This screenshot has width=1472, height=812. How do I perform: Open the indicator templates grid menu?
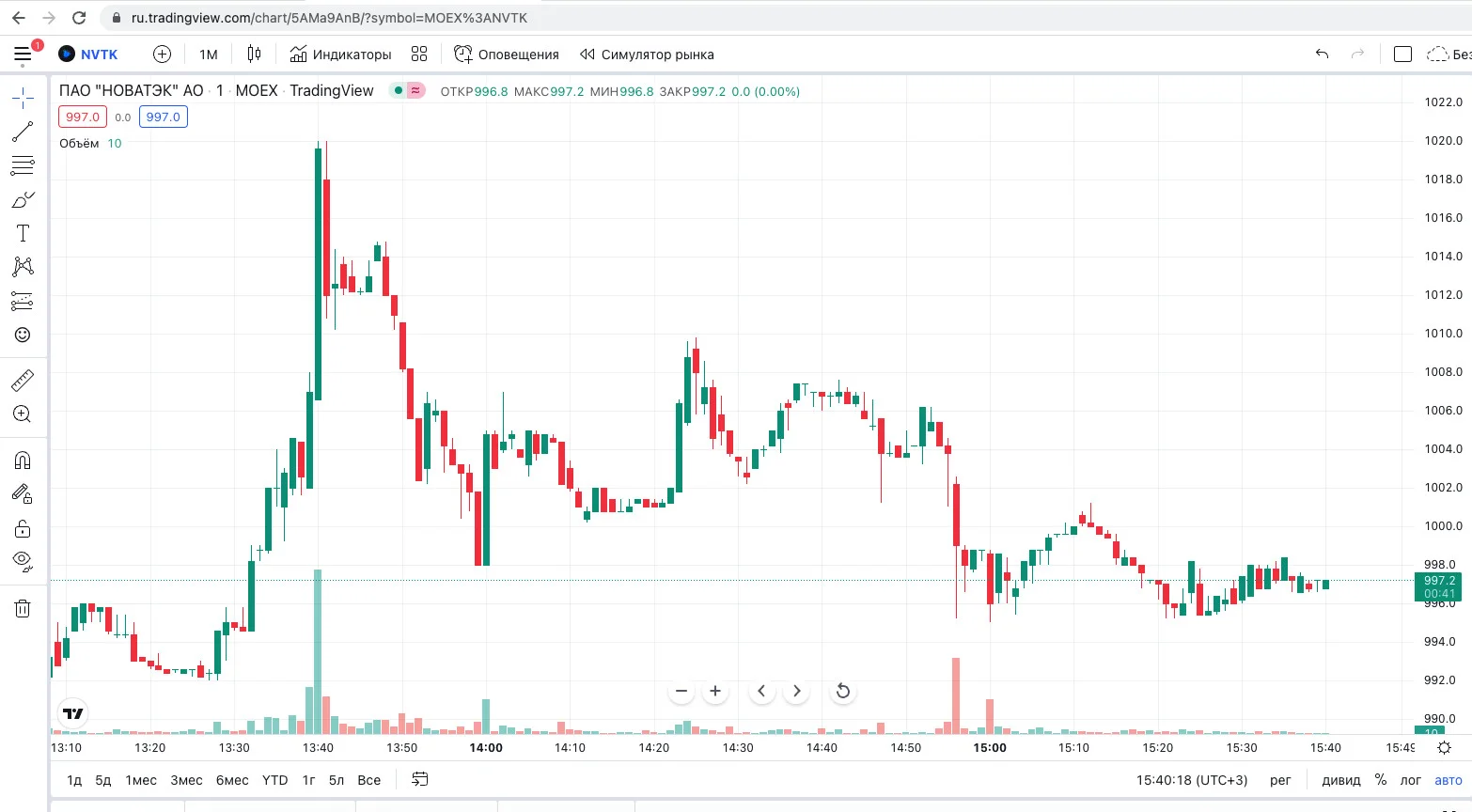[419, 55]
